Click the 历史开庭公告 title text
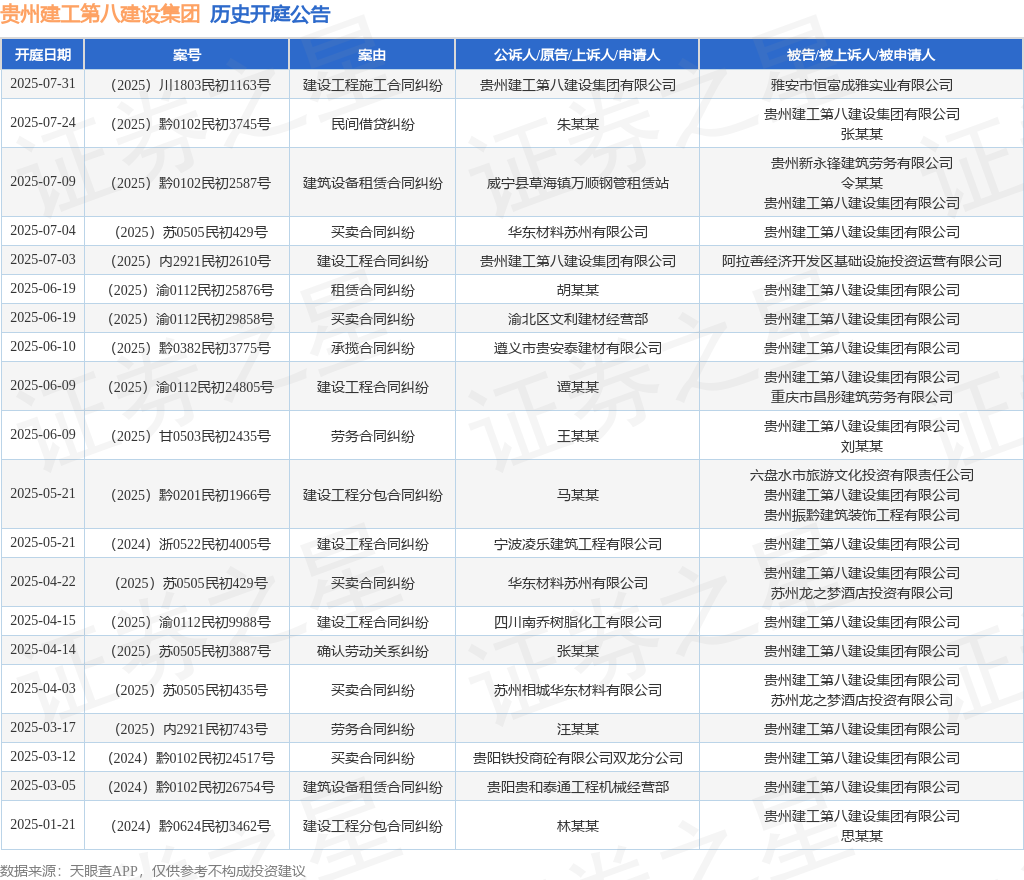The height and width of the screenshot is (880, 1024). [x=270, y=14]
